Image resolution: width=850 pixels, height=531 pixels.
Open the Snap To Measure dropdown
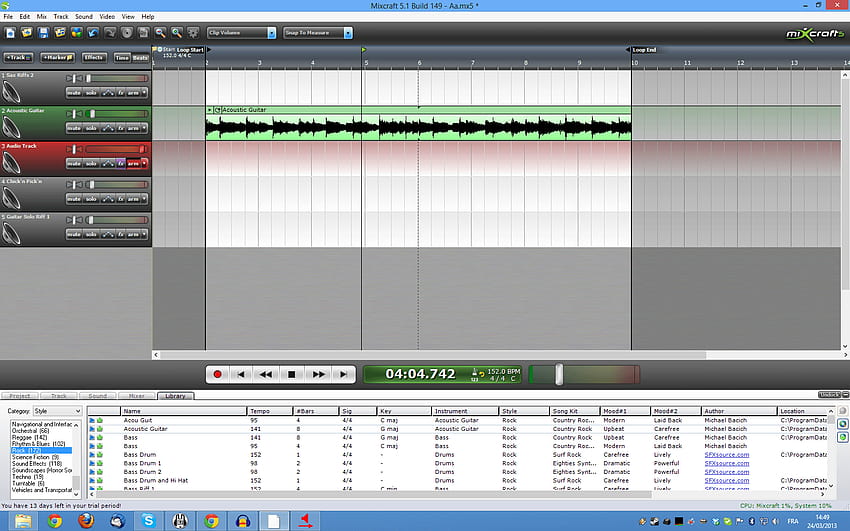[348, 33]
